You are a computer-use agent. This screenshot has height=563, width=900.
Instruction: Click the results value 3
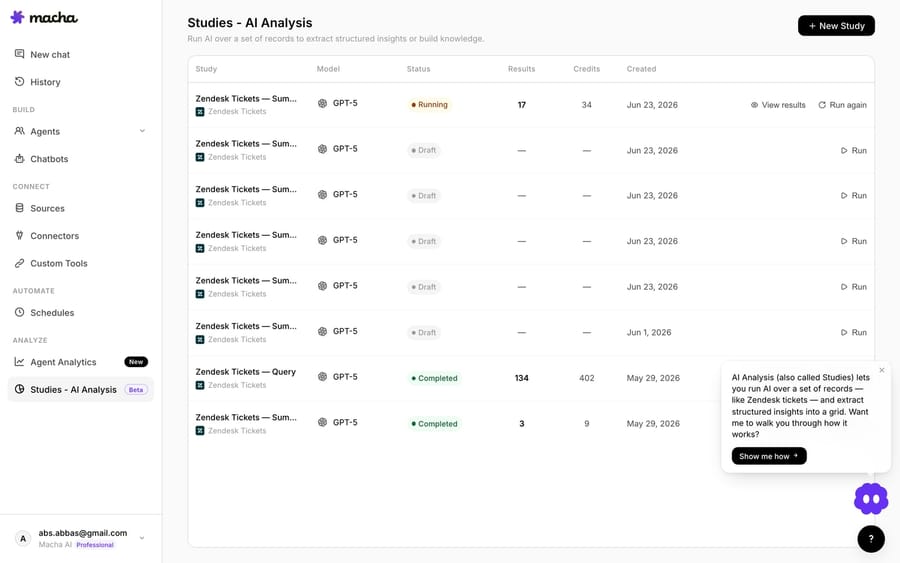[x=521, y=424]
